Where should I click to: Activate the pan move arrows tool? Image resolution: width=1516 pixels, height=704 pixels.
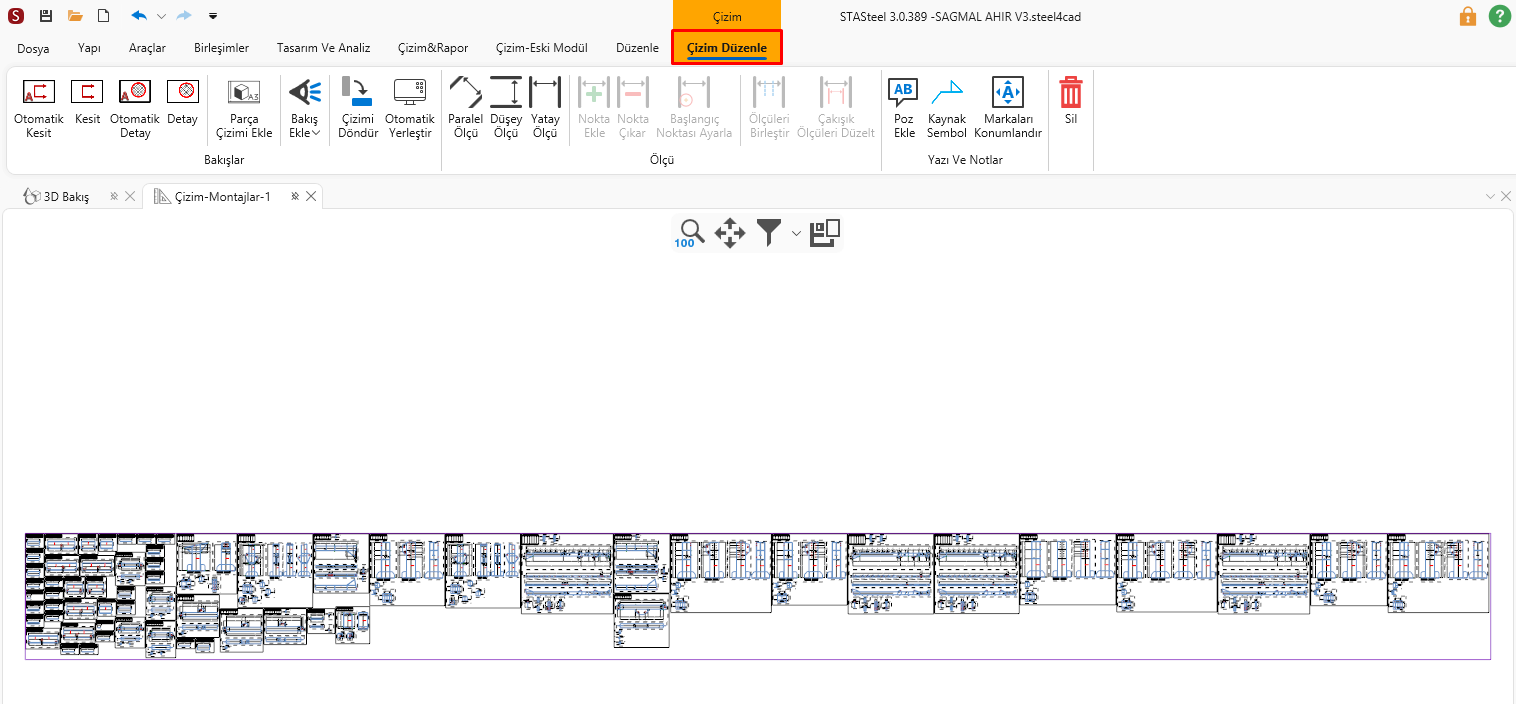pos(730,233)
